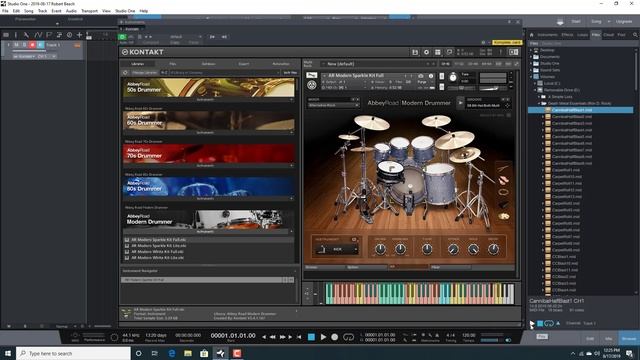Switch to the browser Effects tab
This screenshot has width=640, height=360.
(567, 35)
